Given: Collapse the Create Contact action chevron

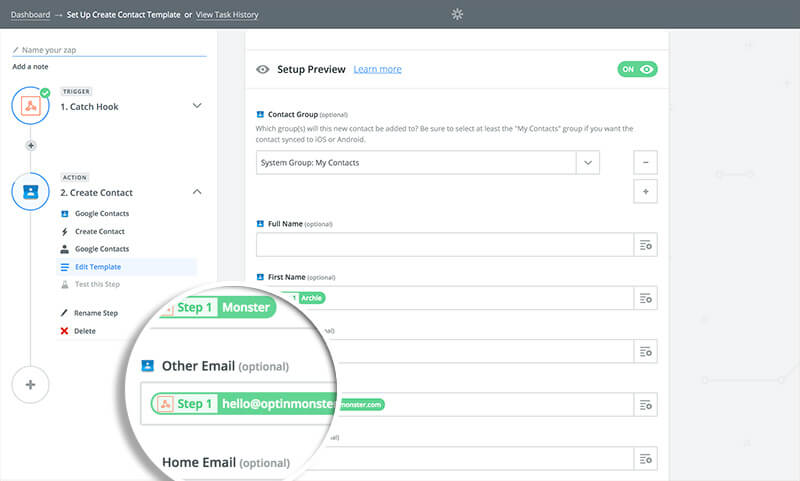Looking at the screenshot, I should (197, 192).
